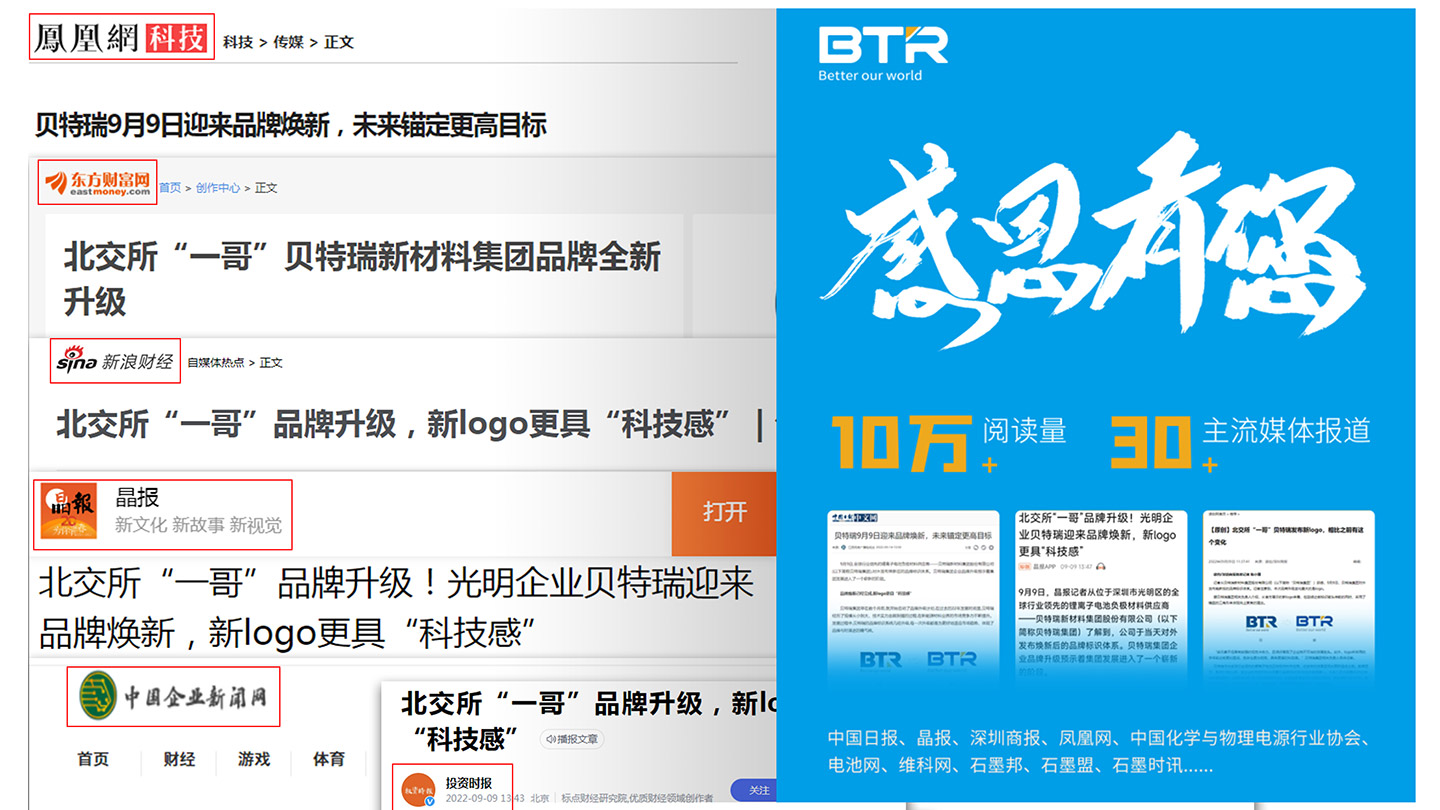Select the 自媒体热点 breadcrumb on Sina

[215, 362]
